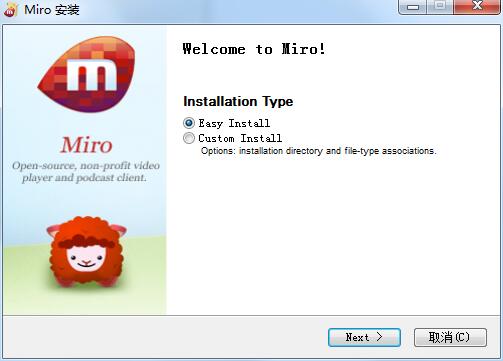Minimize the Miro installer window
Screen dimensions: 503x361
tap(413, 7)
